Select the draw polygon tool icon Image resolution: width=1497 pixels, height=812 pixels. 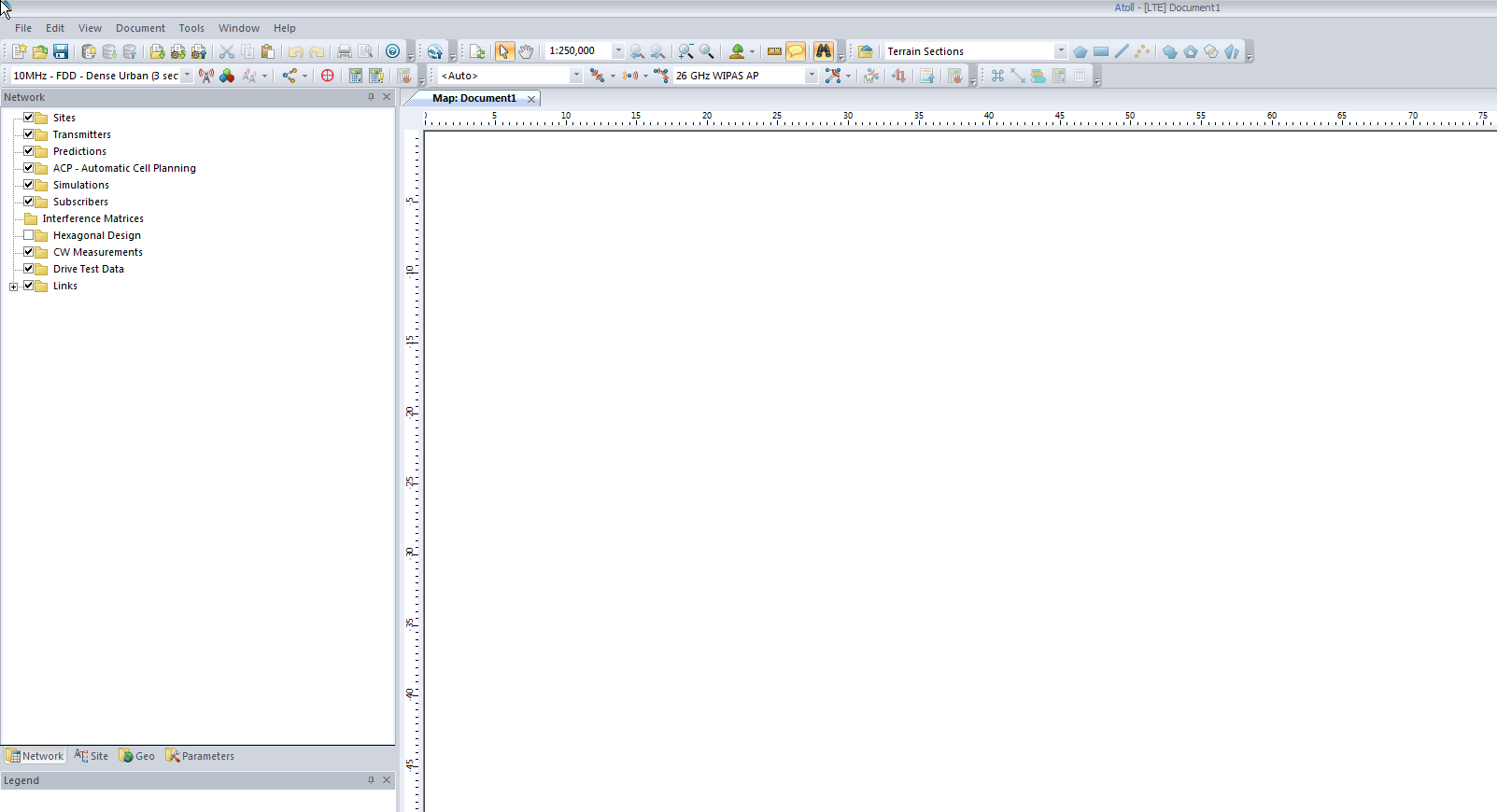1080,51
